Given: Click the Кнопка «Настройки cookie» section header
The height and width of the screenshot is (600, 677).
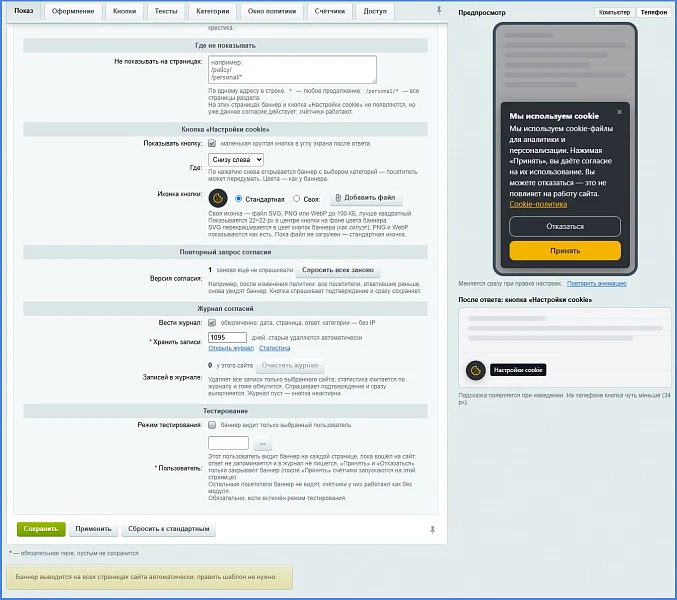Looking at the screenshot, I should tap(225, 129).
